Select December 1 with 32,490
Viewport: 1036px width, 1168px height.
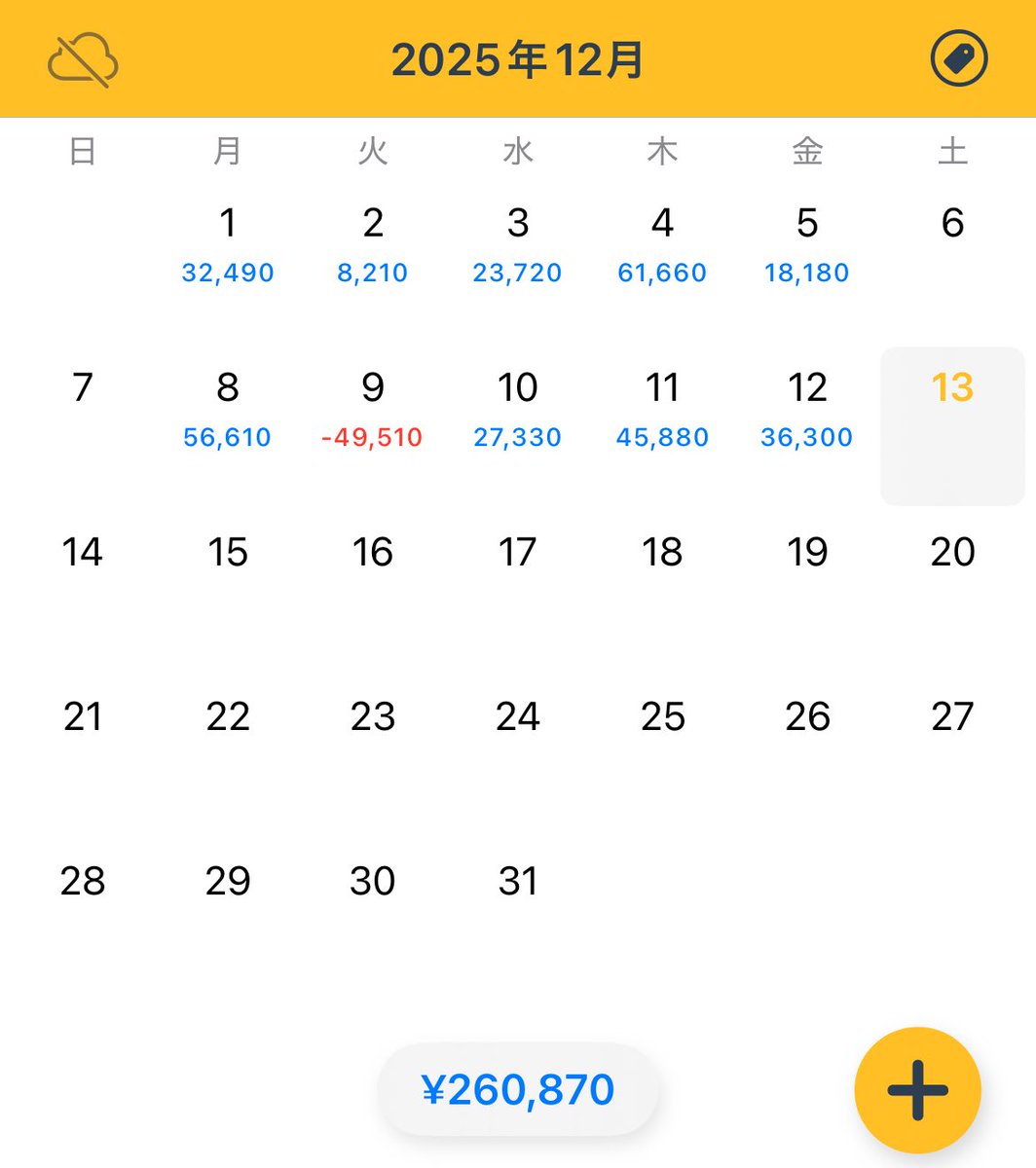tap(228, 243)
